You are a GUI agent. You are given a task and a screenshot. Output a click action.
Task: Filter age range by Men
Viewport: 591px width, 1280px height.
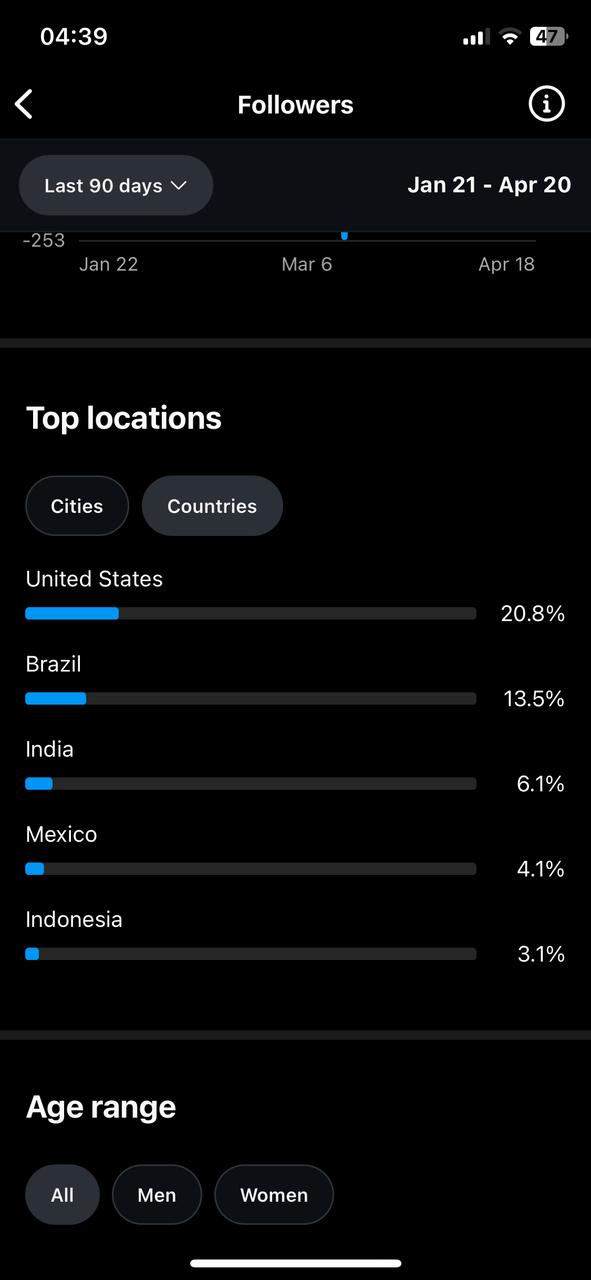pos(157,1195)
